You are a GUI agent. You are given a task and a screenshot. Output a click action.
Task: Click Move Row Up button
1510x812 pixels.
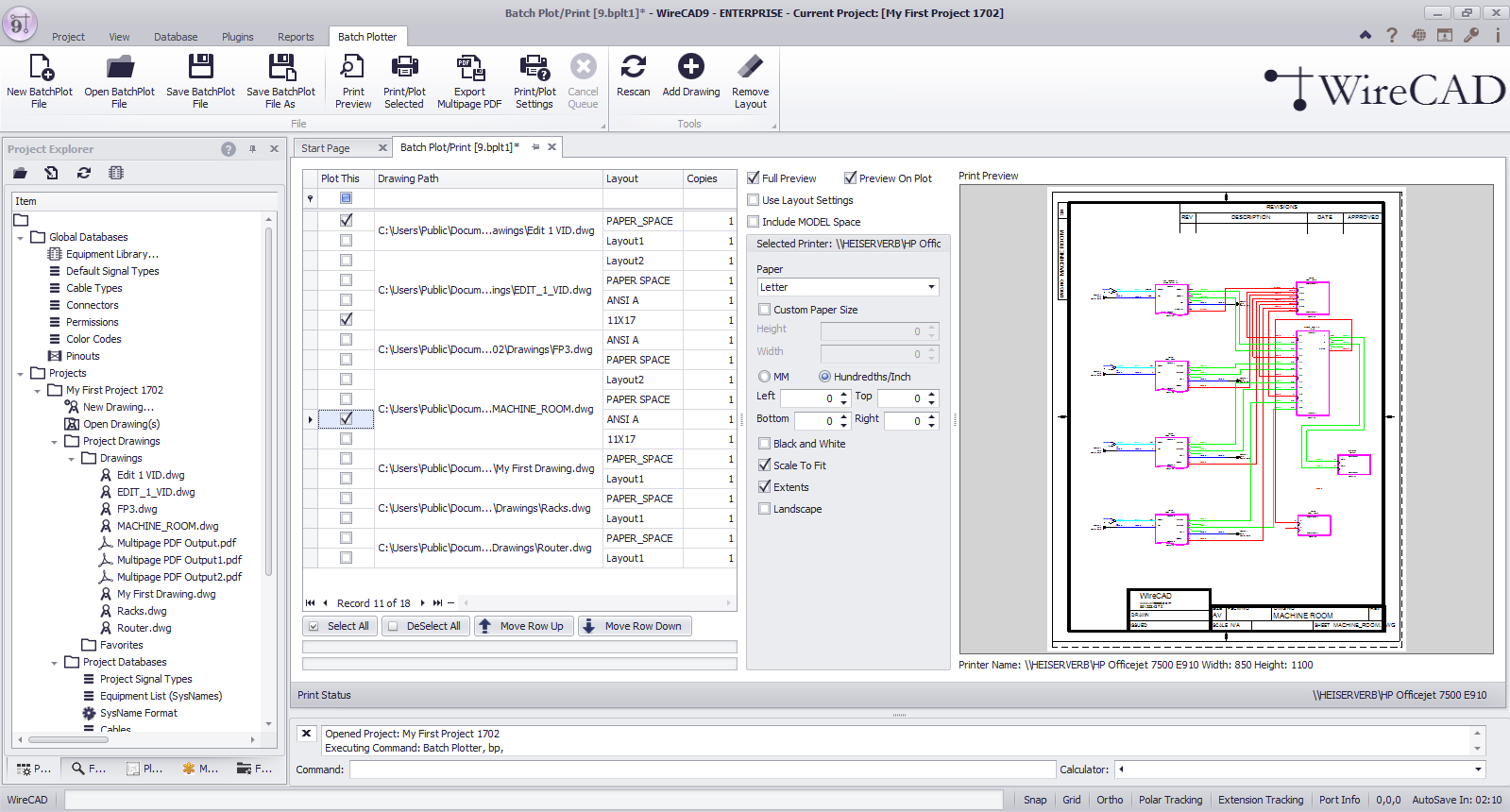point(523,626)
